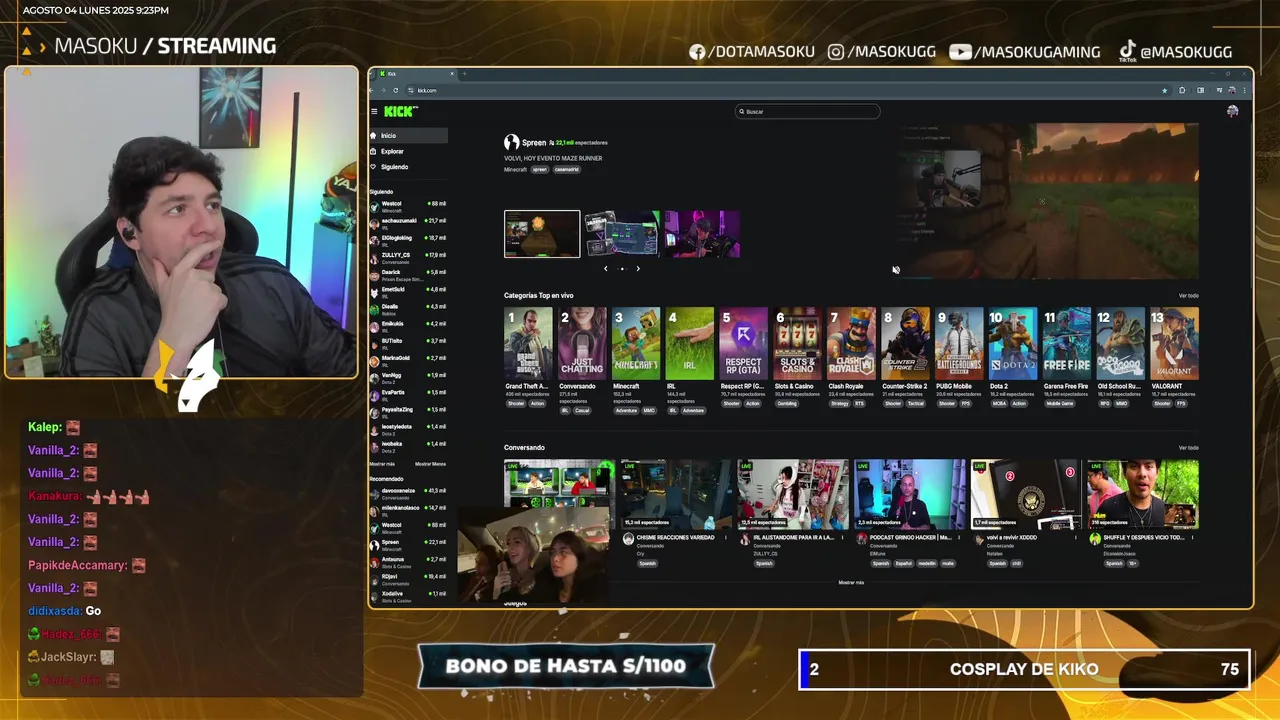The width and height of the screenshot is (1280, 720).
Task: Open the Garena Free Fire category
Action: (1067, 344)
